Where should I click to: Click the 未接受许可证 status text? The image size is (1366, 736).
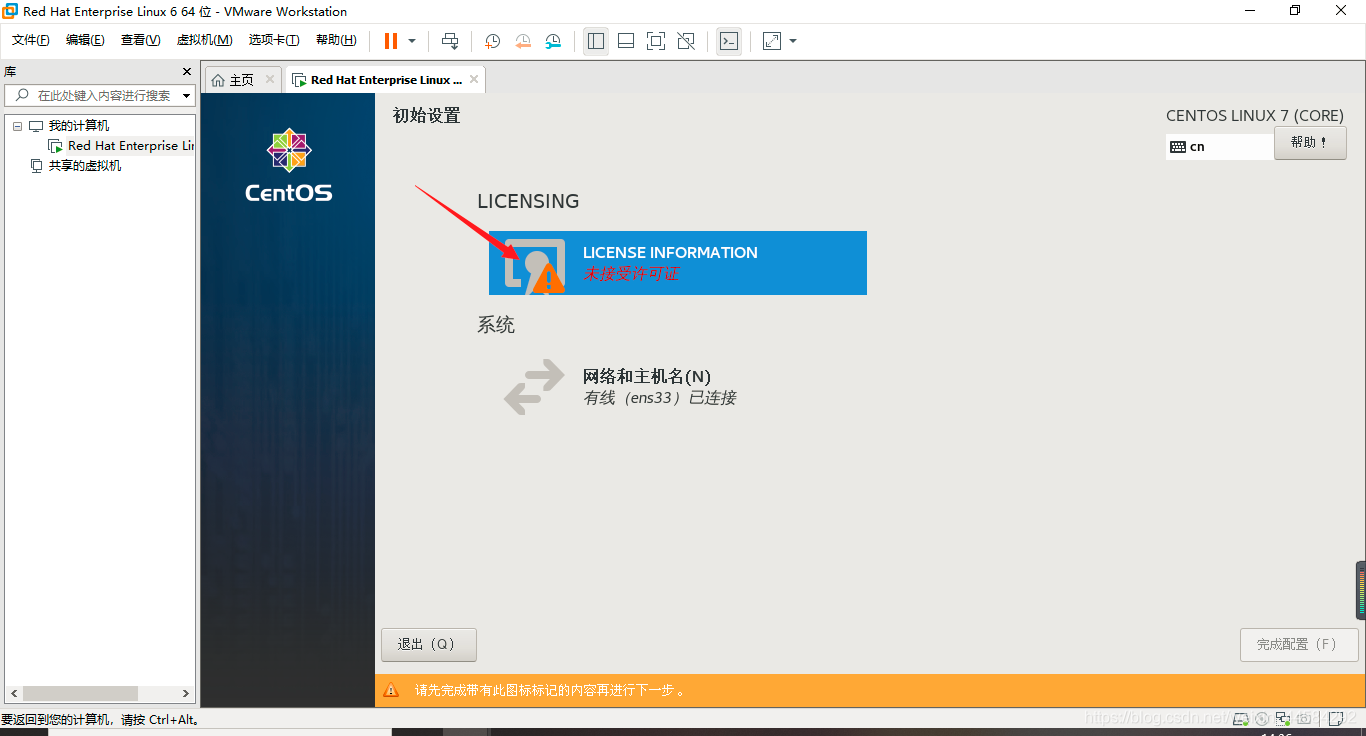point(631,274)
